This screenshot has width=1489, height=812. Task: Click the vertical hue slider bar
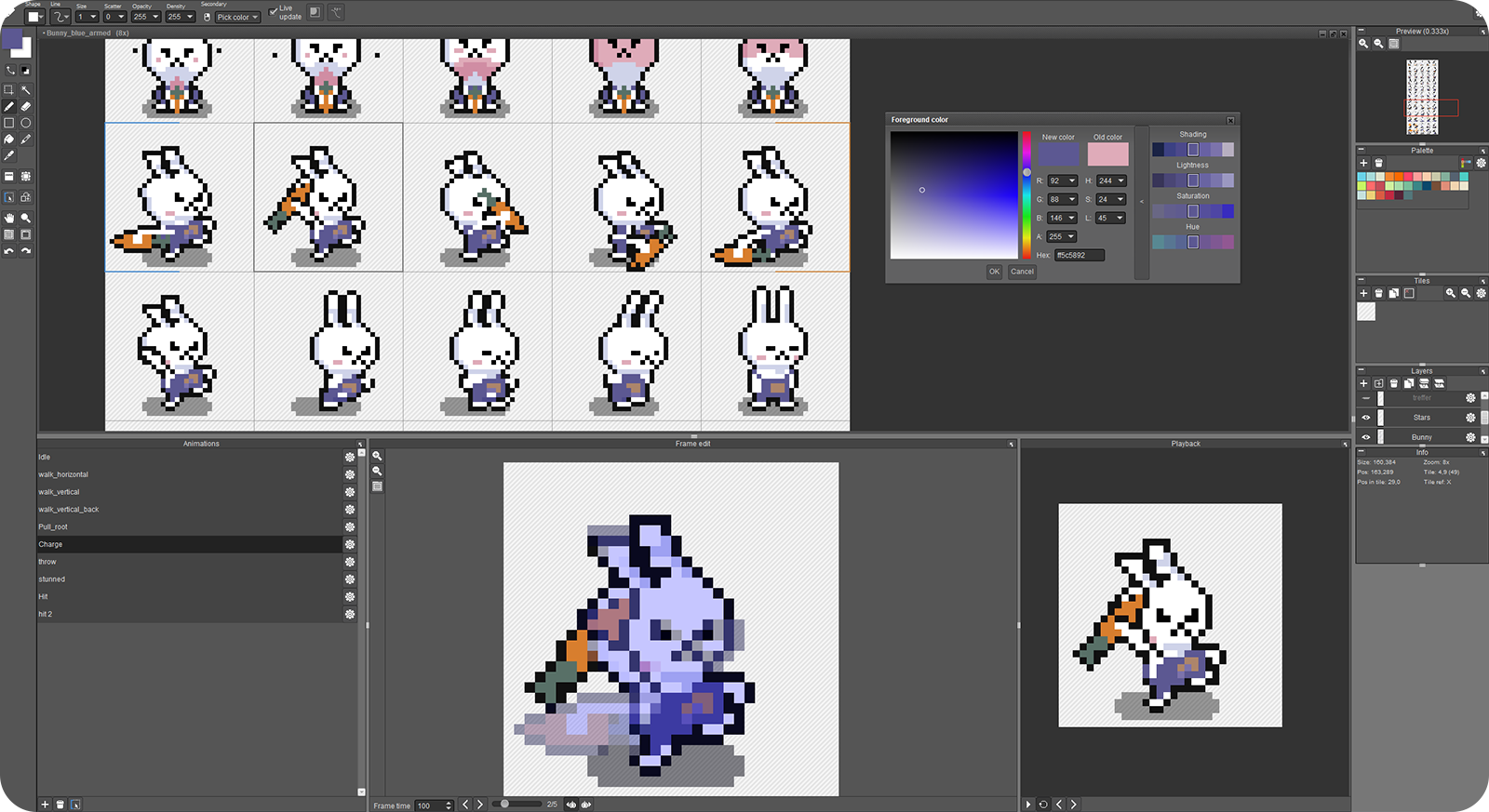[x=1026, y=194]
